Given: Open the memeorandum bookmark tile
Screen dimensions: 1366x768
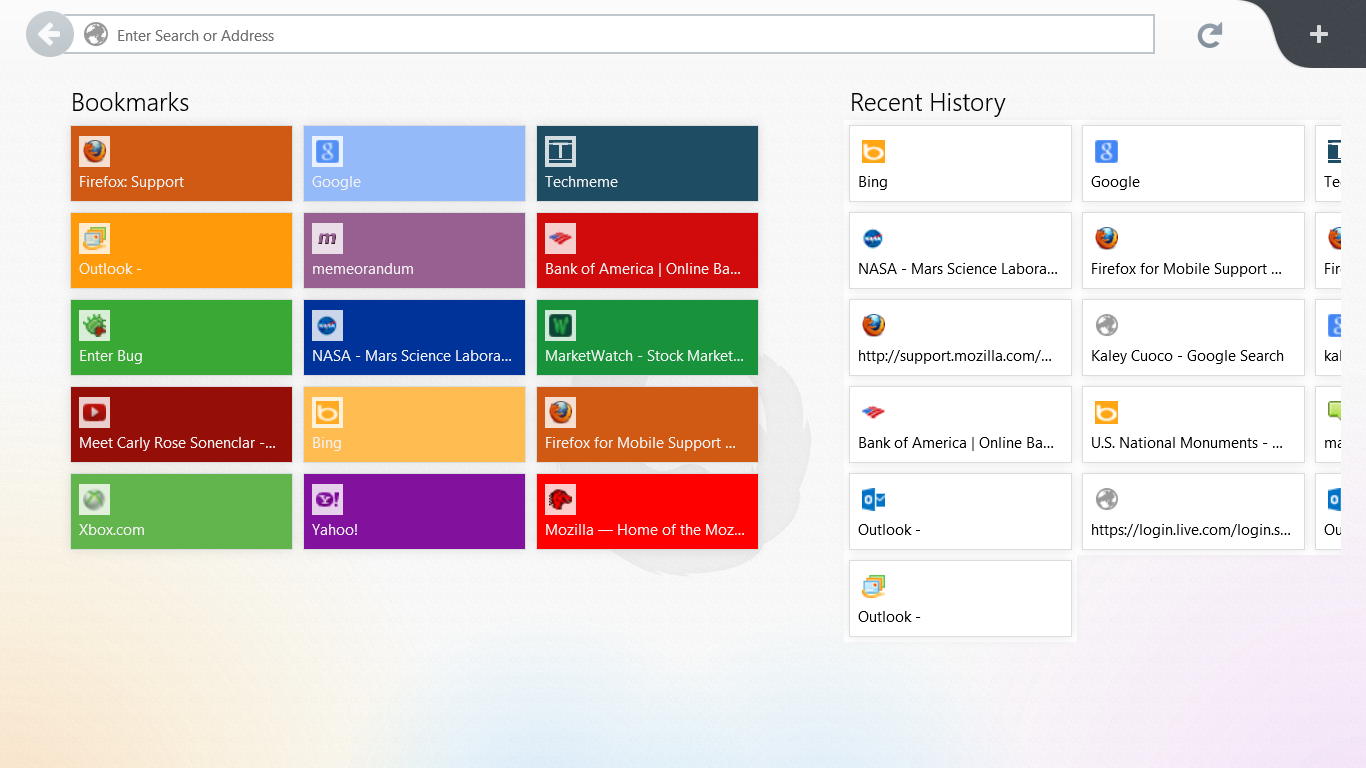Looking at the screenshot, I should click(x=414, y=250).
